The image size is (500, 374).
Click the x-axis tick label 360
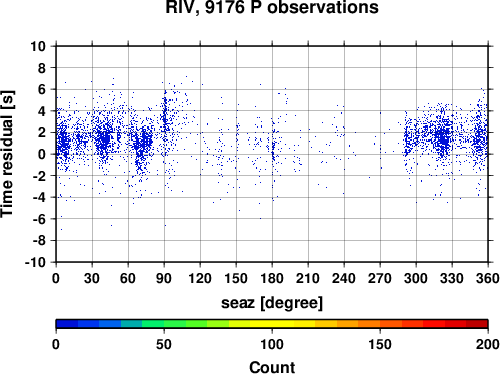click(488, 278)
